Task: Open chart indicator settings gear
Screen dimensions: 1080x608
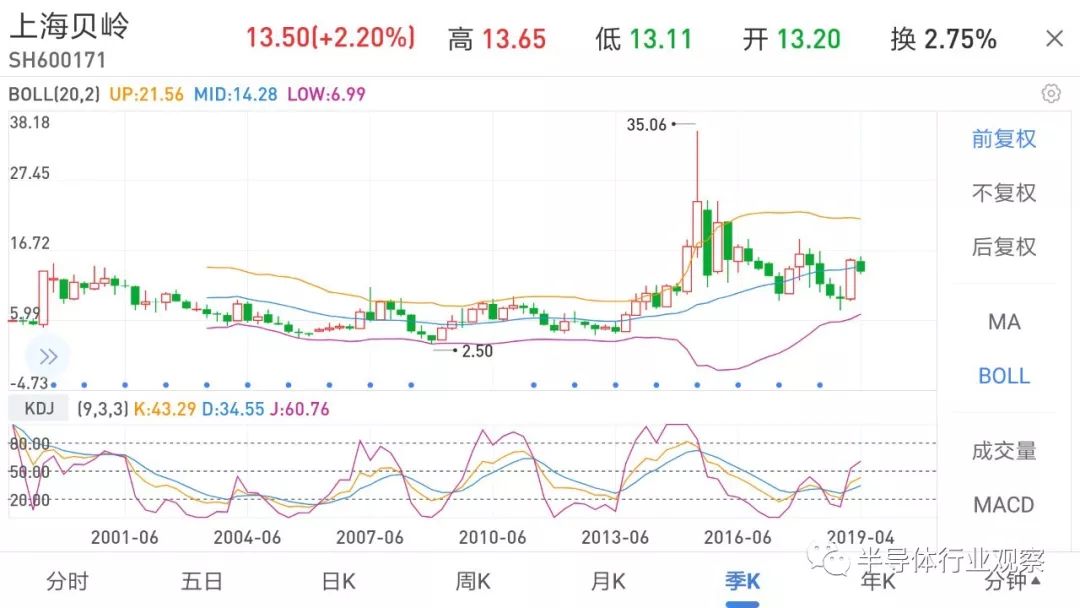Action: [x=1051, y=93]
